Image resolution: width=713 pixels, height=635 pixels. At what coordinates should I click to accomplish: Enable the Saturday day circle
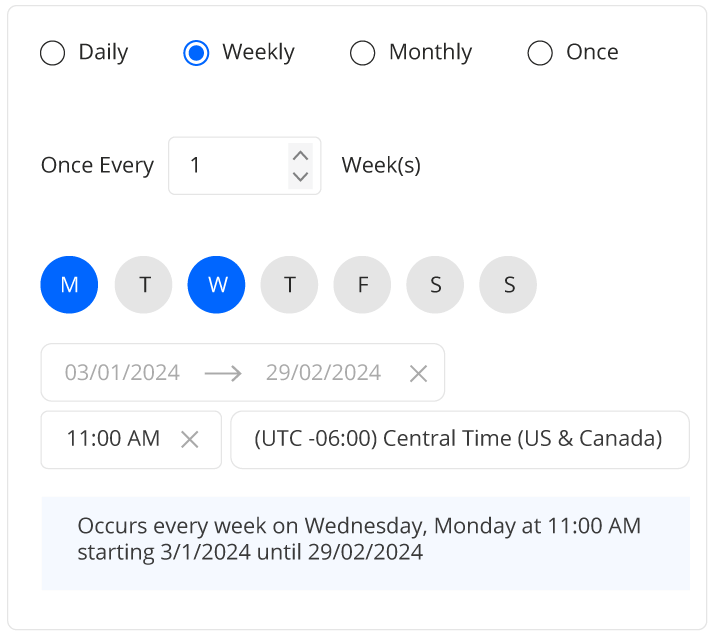(435, 284)
